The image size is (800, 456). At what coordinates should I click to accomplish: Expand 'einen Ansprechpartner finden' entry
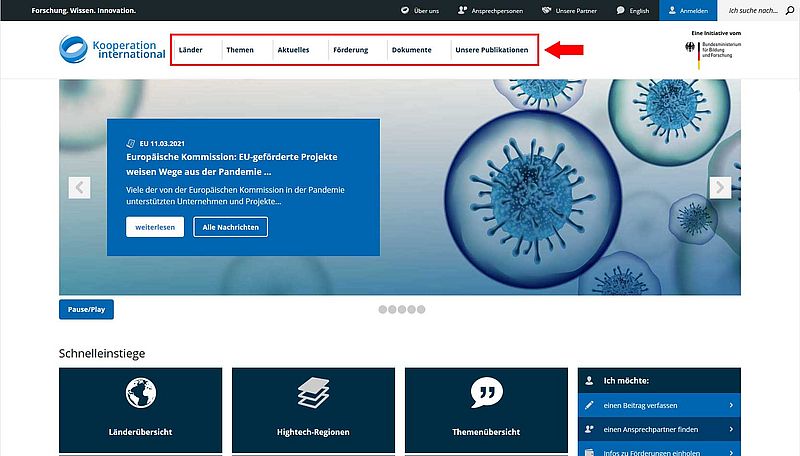[x=659, y=429]
